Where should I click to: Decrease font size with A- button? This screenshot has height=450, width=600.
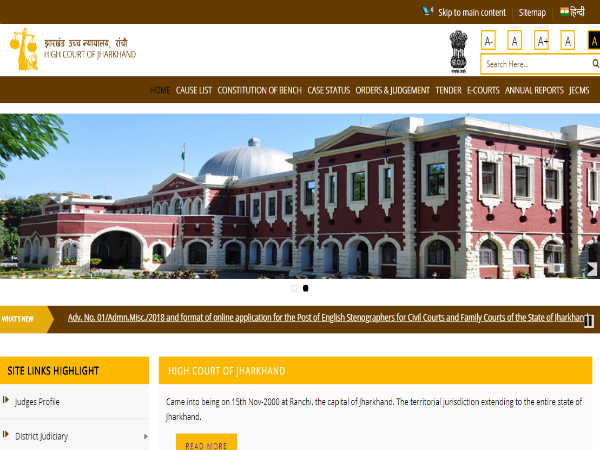click(489, 40)
